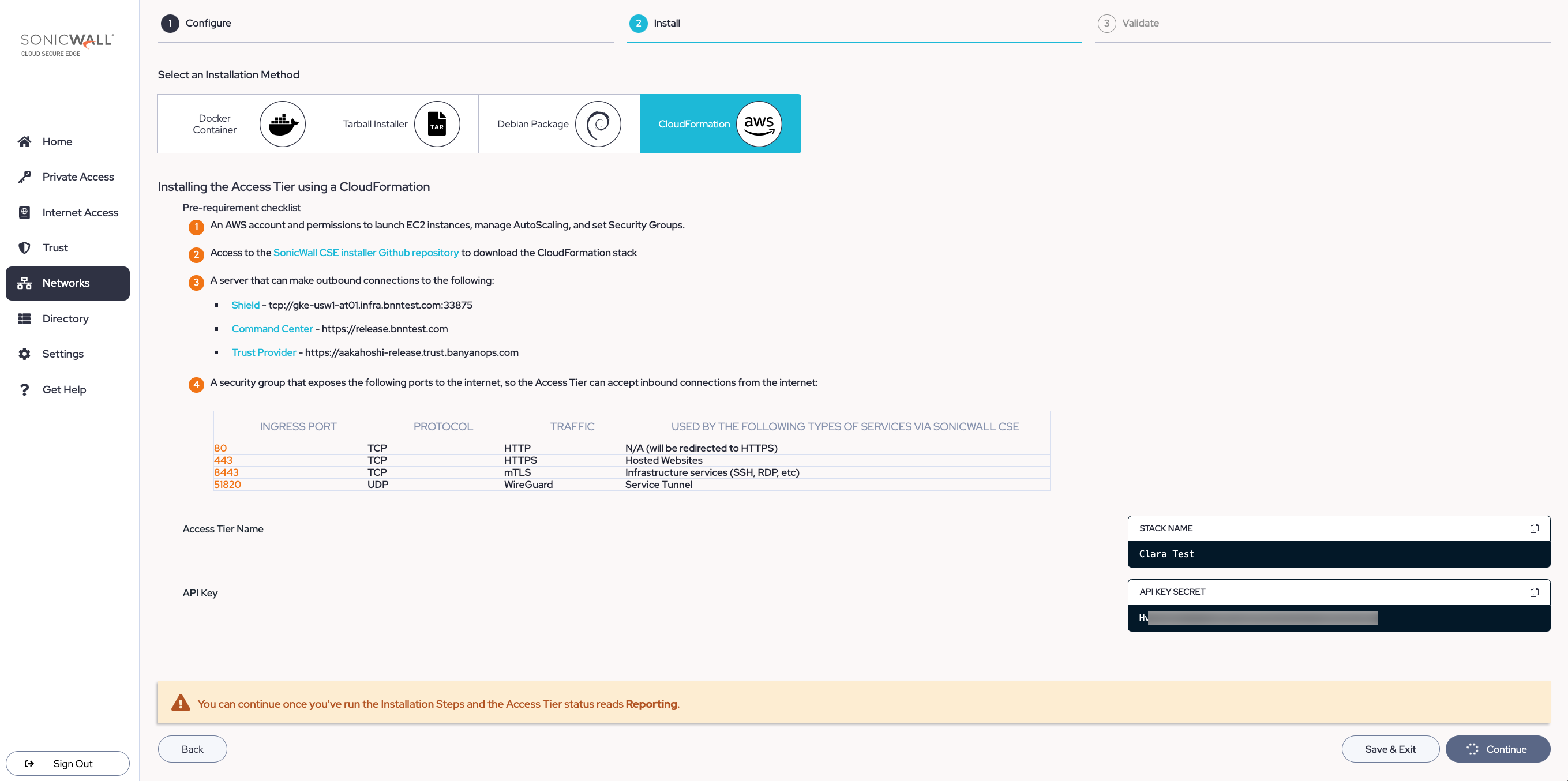Open Internet Access in sidebar
The width and height of the screenshot is (1568, 781).
click(x=80, y=212)
